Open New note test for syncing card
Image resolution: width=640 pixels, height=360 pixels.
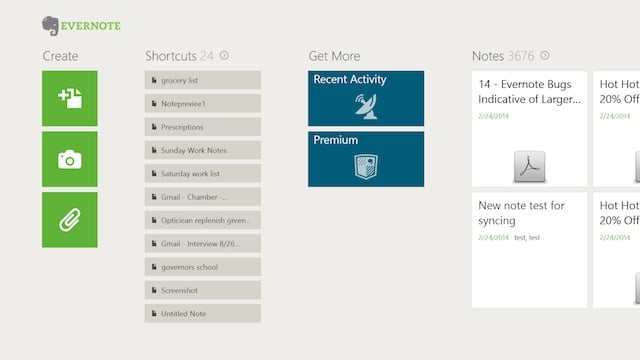click(x=529, y=250)
